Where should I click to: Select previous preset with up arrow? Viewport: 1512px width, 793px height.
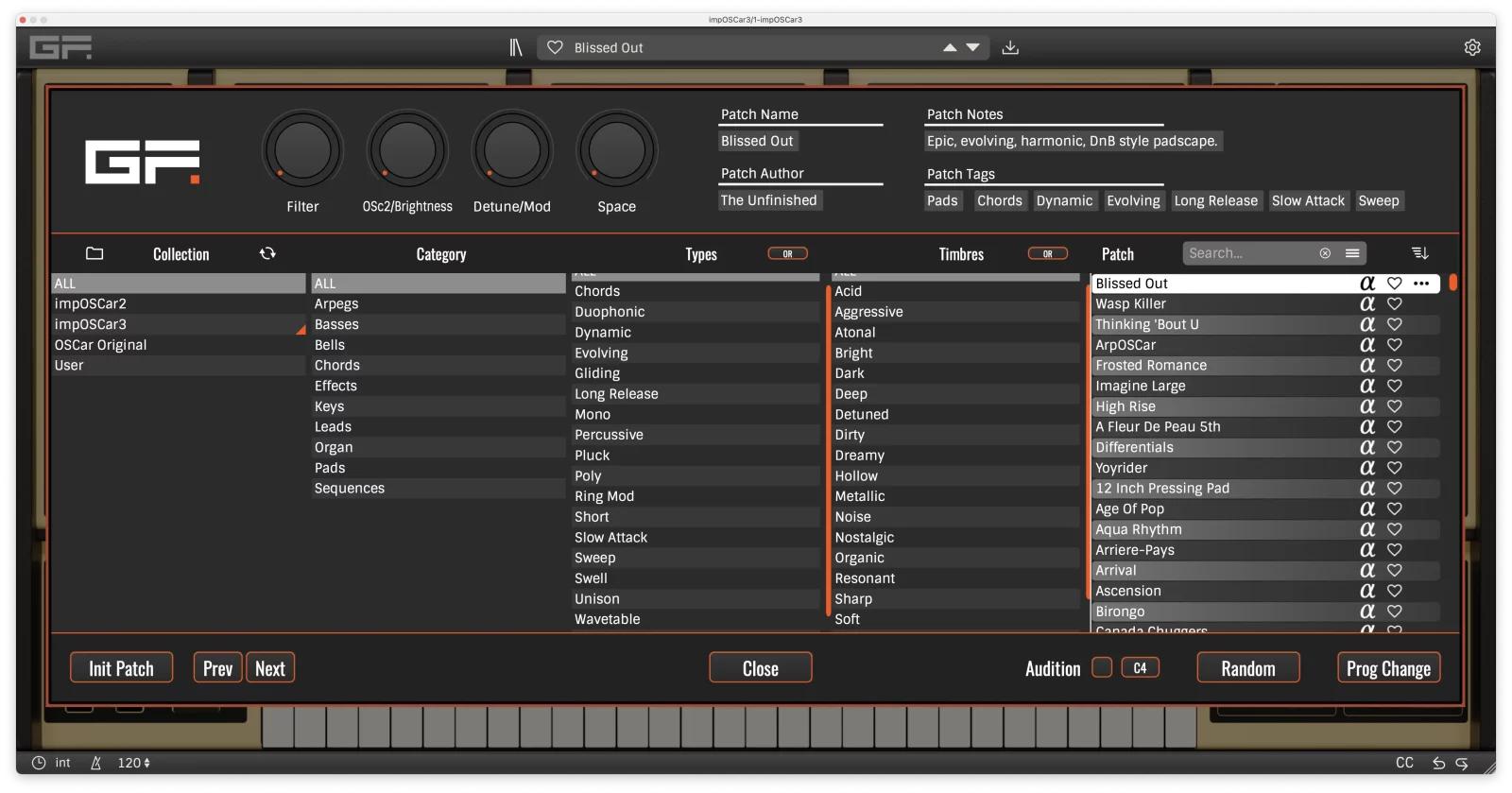pos(950,47)
